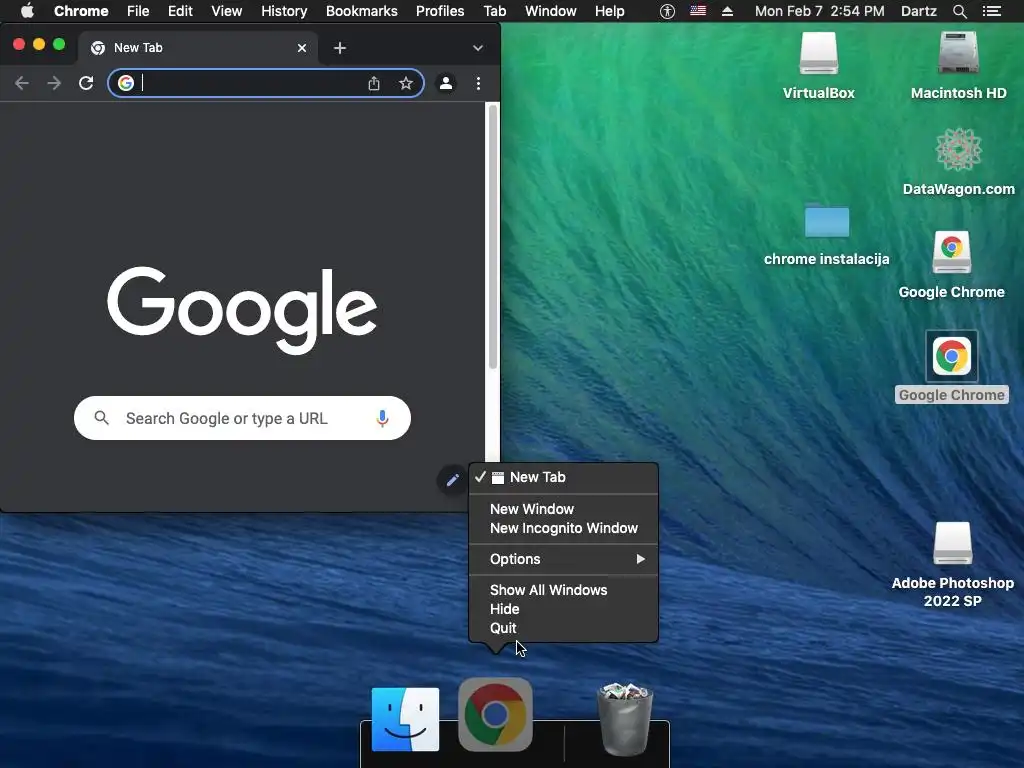Click the date and time in menu bar
The height and width of the screenshot is (768, 1024).
pos(820,11)
